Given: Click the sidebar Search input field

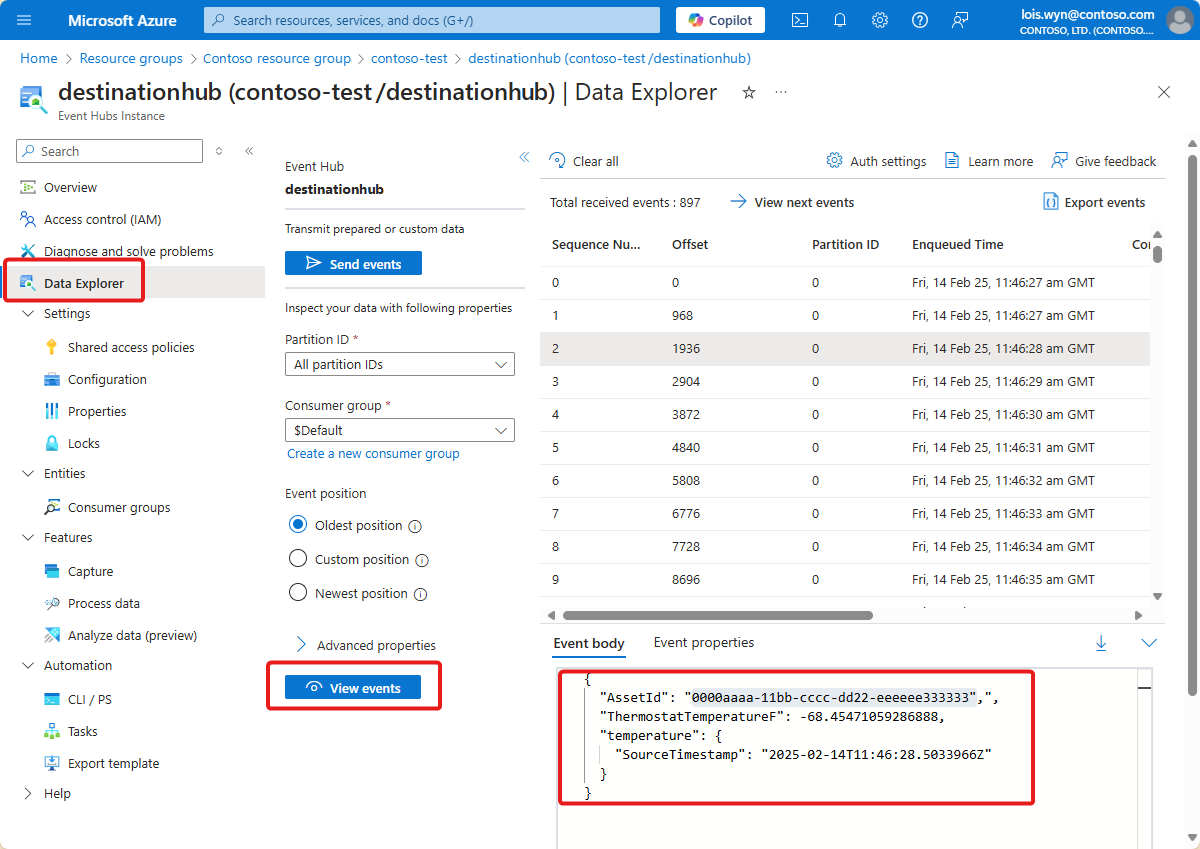Looking at the screenshot, I should tap(108, 150).
